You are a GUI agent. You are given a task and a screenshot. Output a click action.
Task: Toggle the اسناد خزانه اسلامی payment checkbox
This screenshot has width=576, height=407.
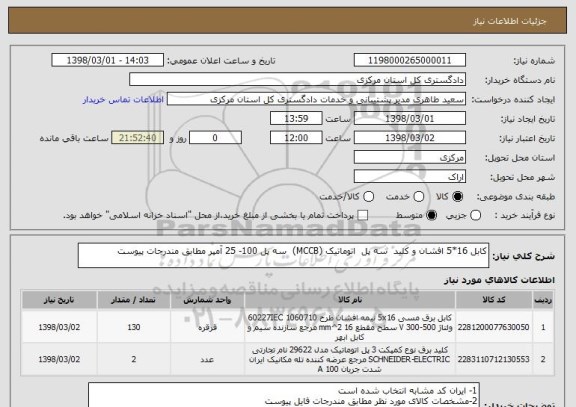coord(363,216)
